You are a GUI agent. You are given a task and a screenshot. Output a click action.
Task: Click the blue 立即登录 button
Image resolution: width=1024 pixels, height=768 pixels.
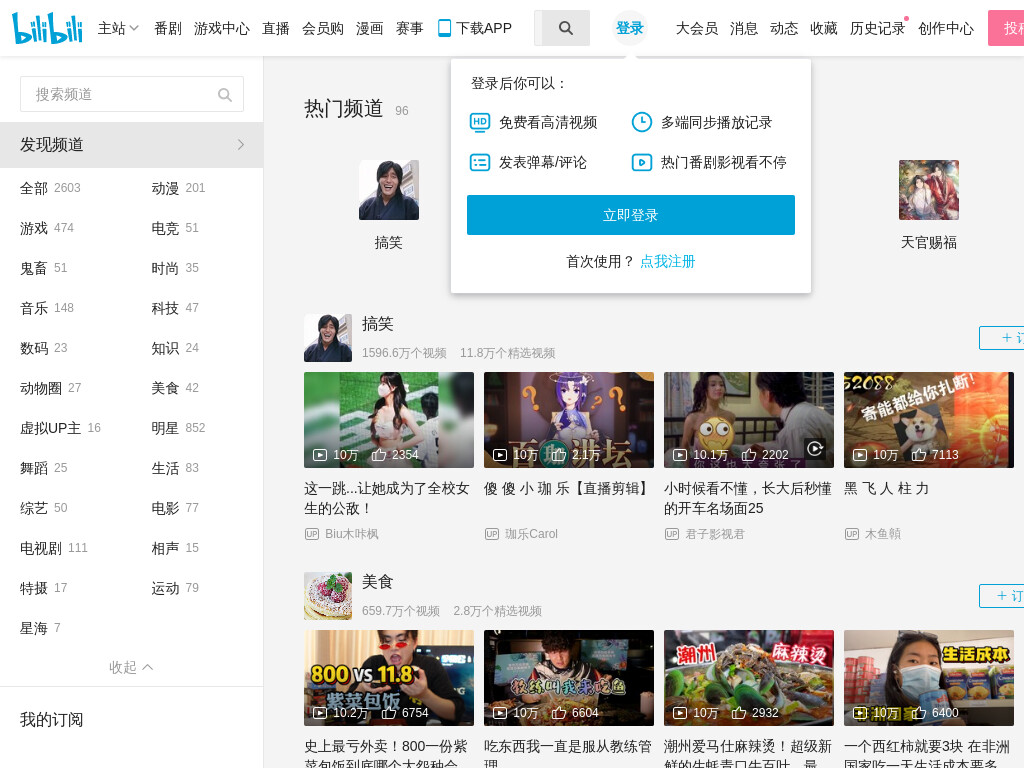point(630,215)
